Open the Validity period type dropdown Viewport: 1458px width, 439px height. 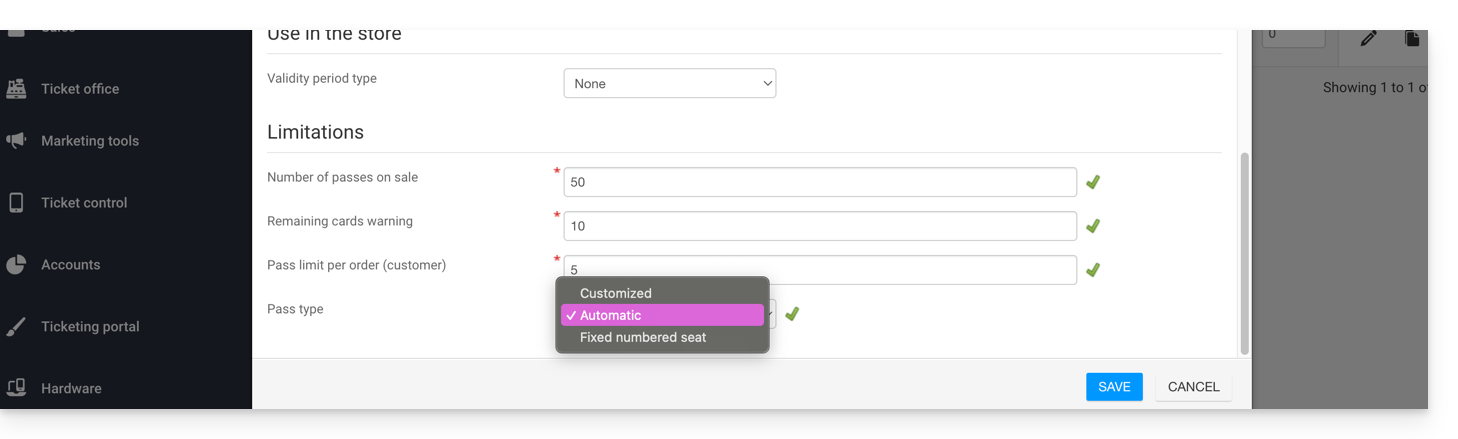point(669,84)
